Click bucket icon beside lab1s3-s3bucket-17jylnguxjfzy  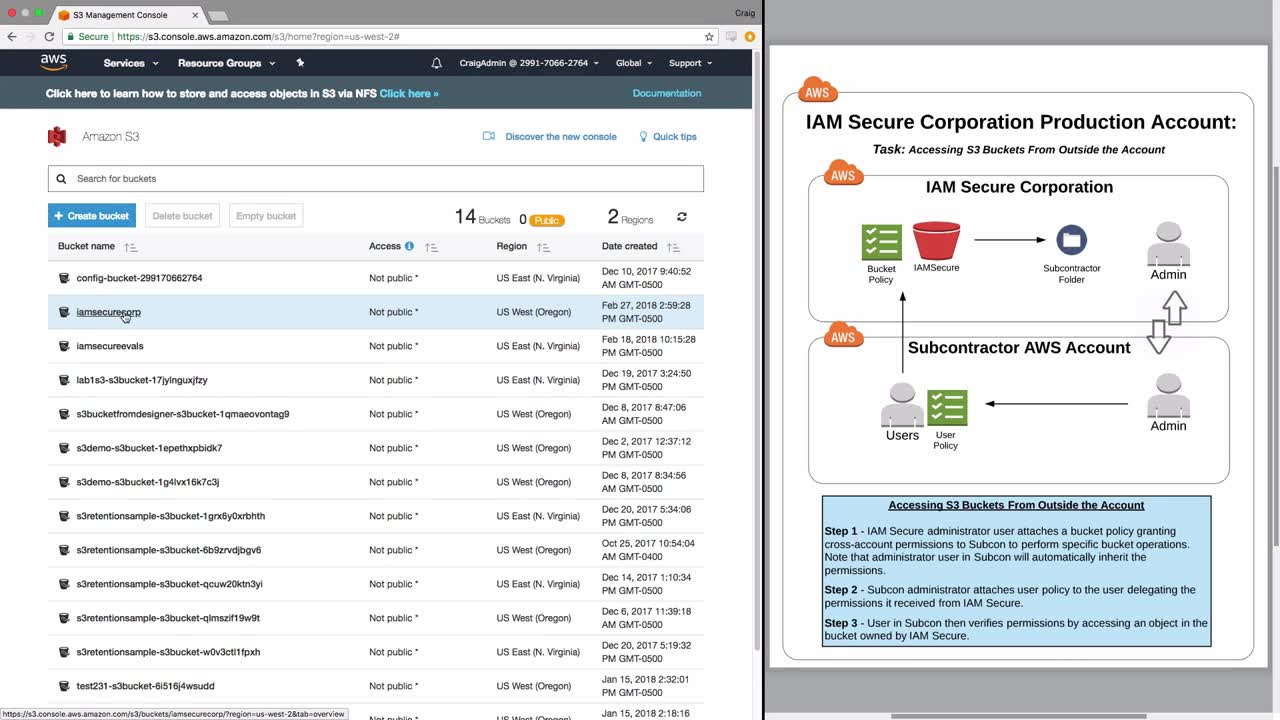(64, 380)
